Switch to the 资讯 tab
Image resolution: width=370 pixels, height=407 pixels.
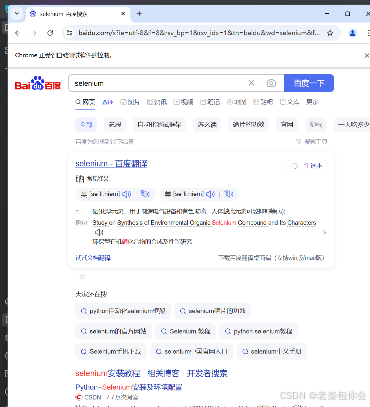pos(157,102)
